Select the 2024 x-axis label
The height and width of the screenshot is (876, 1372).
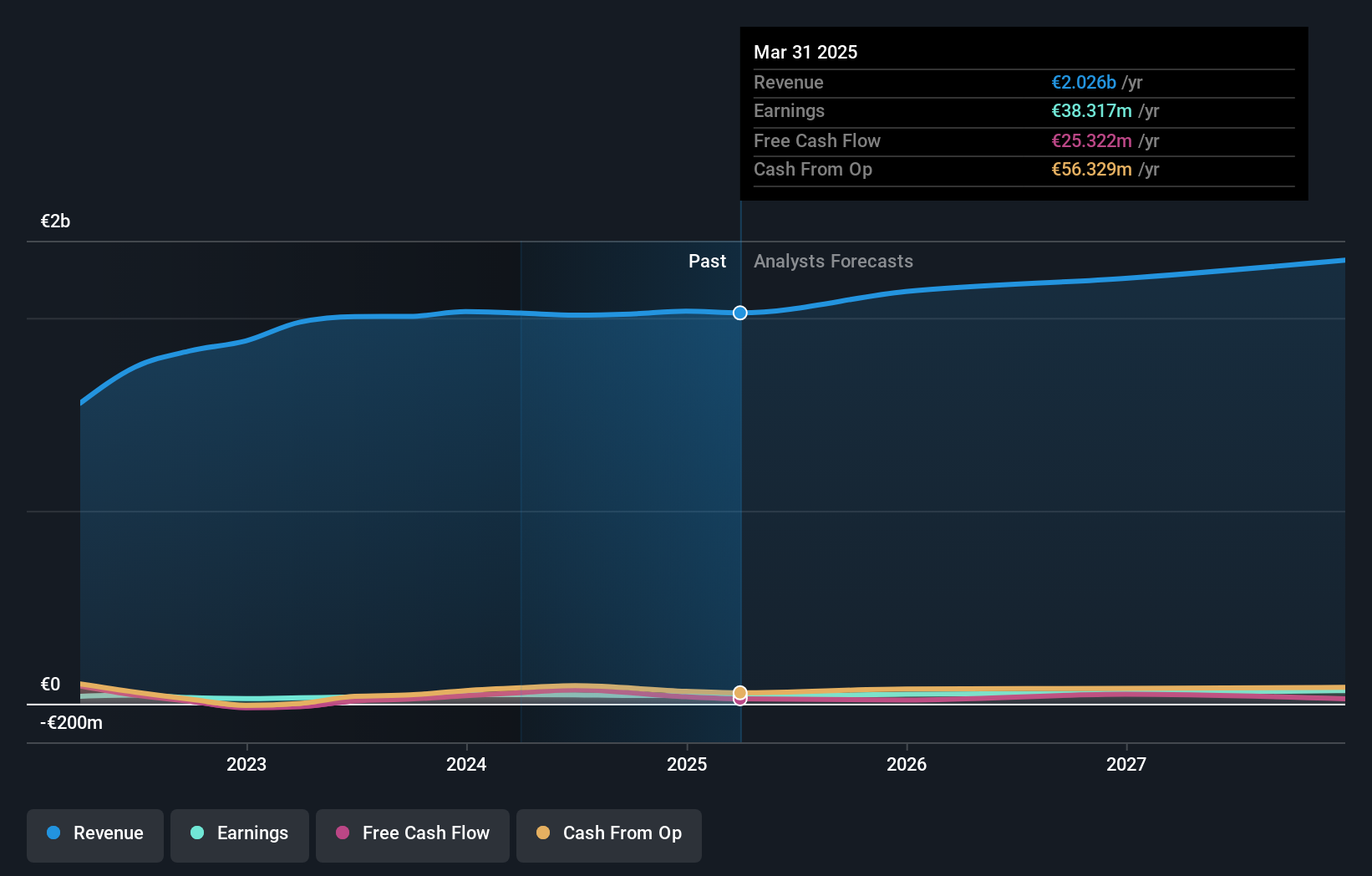tap(466, 764)
